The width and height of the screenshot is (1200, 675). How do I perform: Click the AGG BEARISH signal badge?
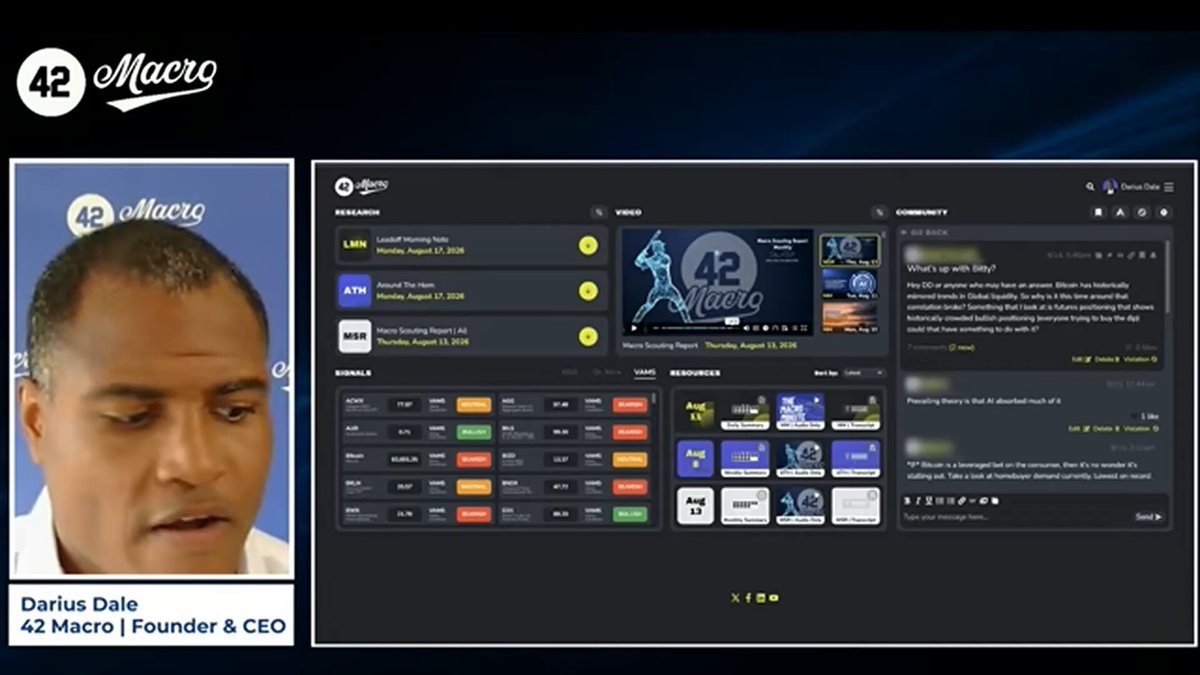pos(630,405)
